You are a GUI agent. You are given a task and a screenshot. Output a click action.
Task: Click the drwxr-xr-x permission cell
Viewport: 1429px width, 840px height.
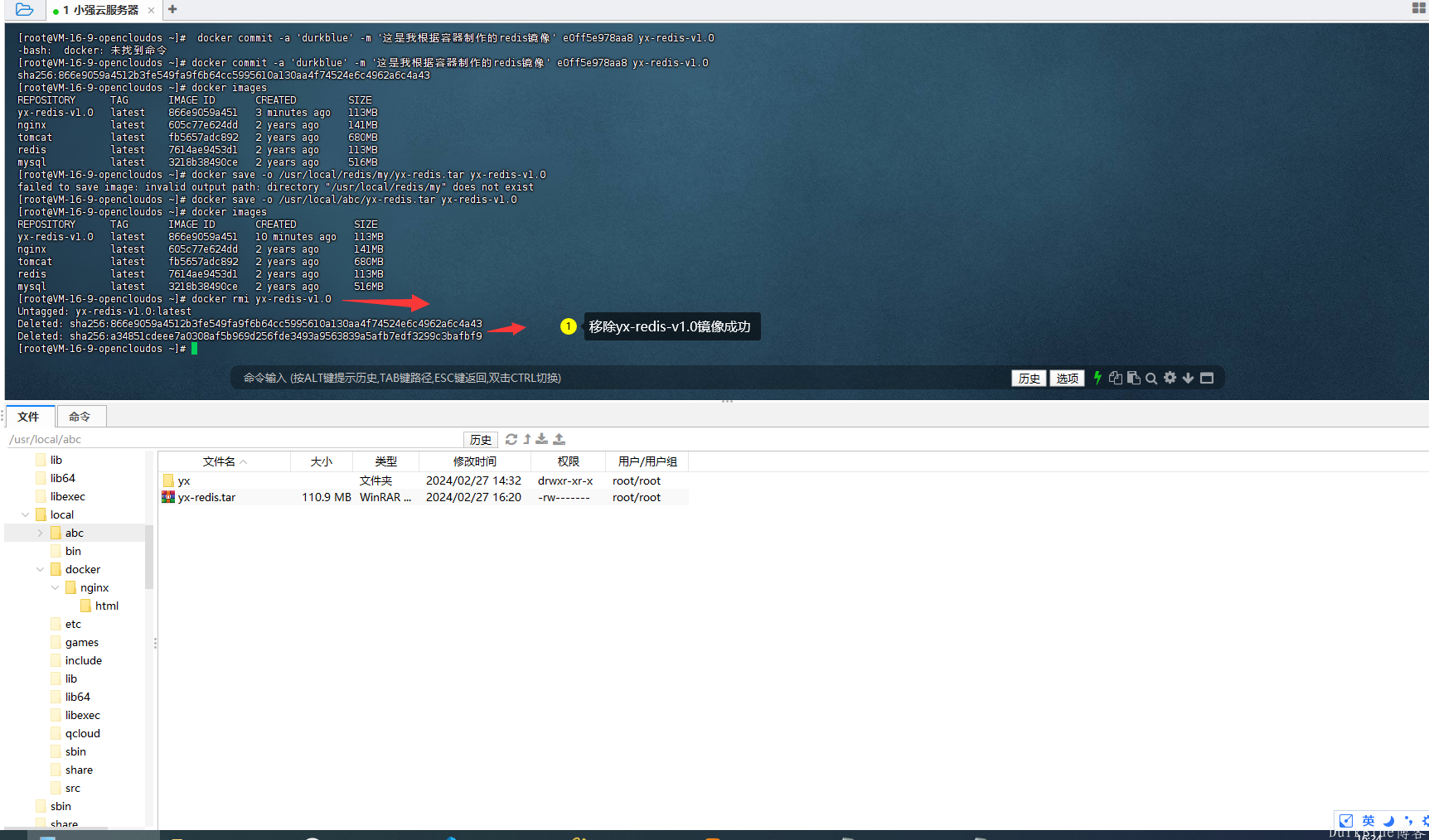coord(565,480)
